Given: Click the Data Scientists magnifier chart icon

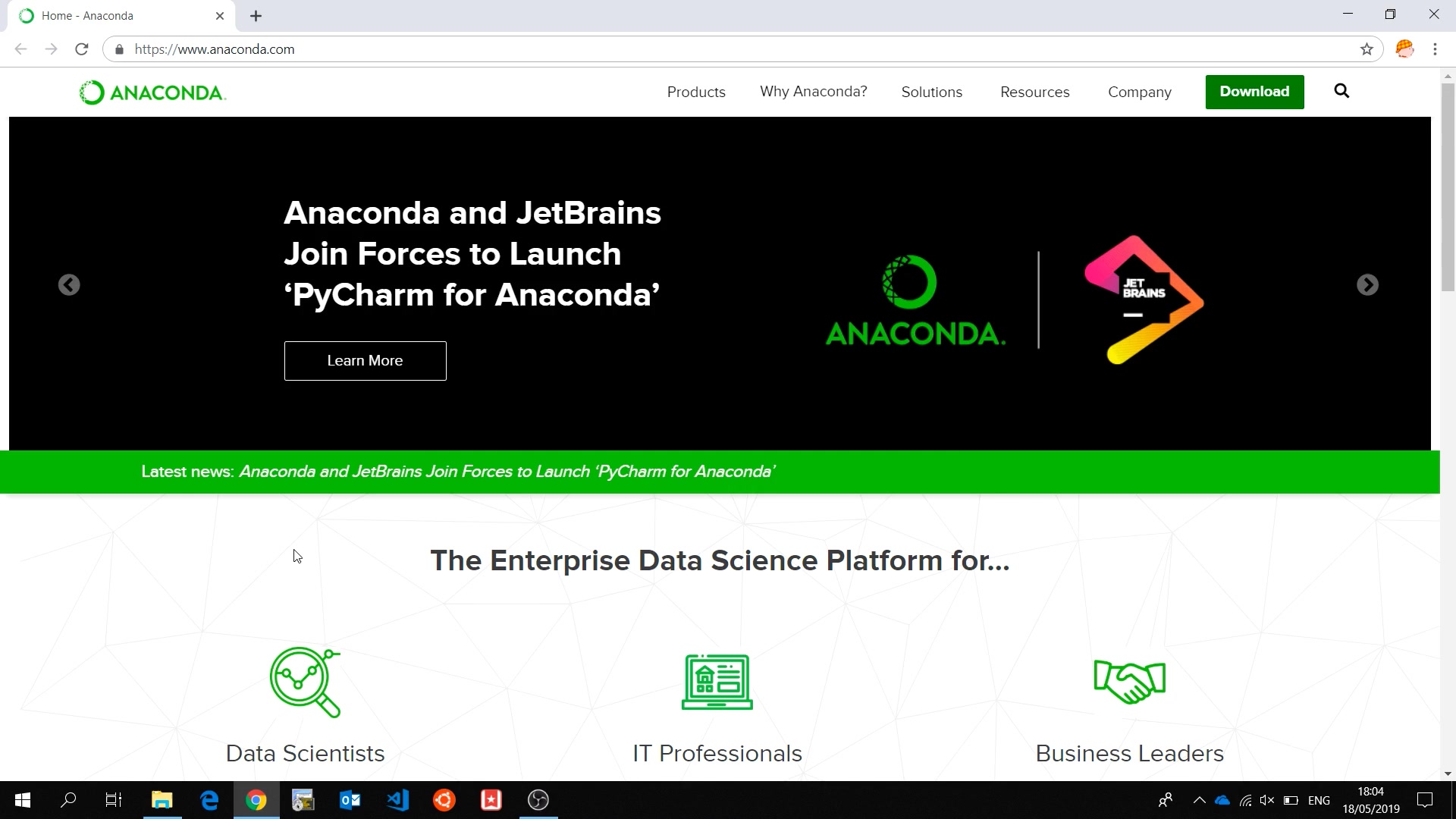Looking at the screenshot, I should 305,682.
